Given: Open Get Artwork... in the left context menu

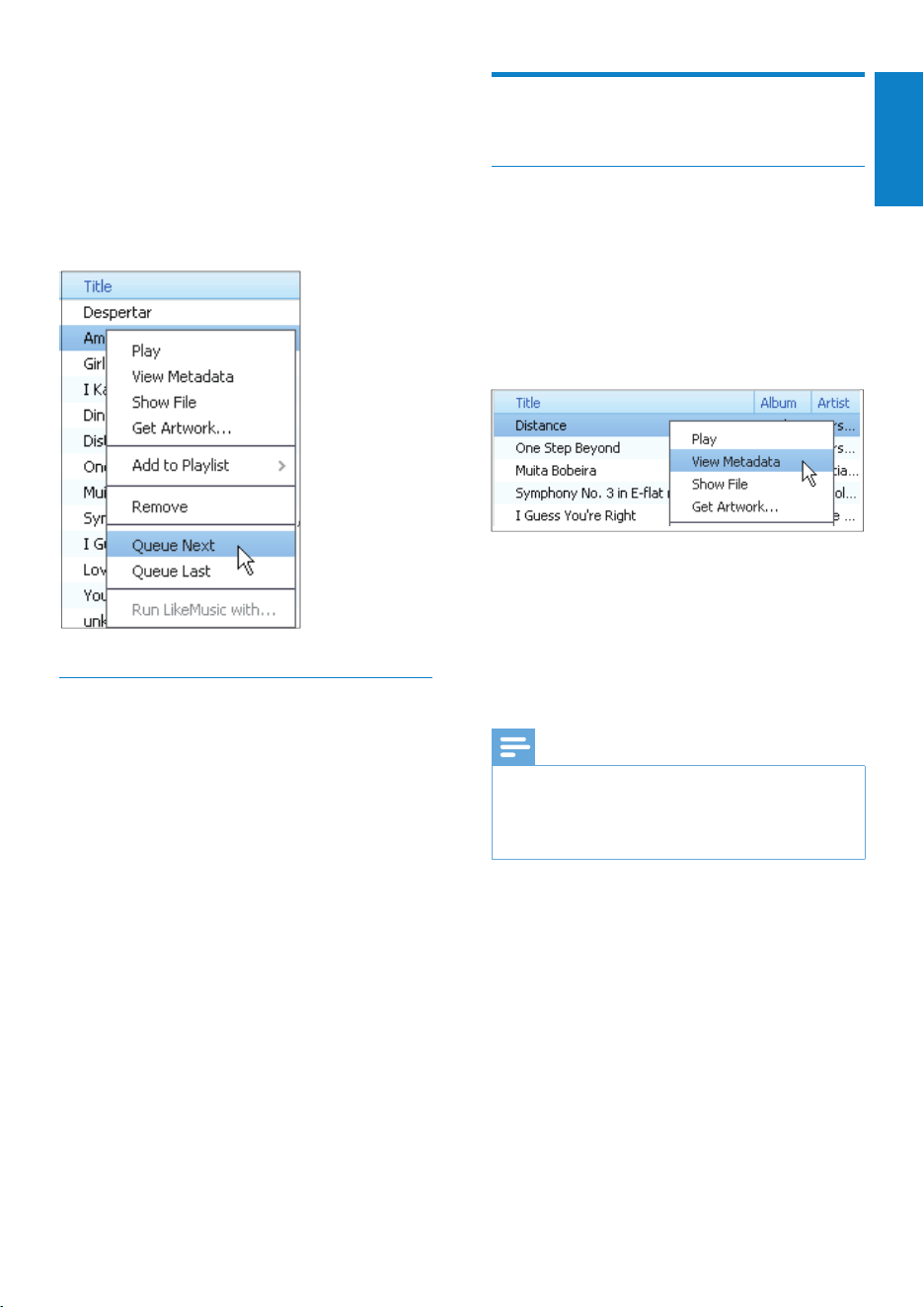Looking at the screenshot, I should [x=200, y=427].
